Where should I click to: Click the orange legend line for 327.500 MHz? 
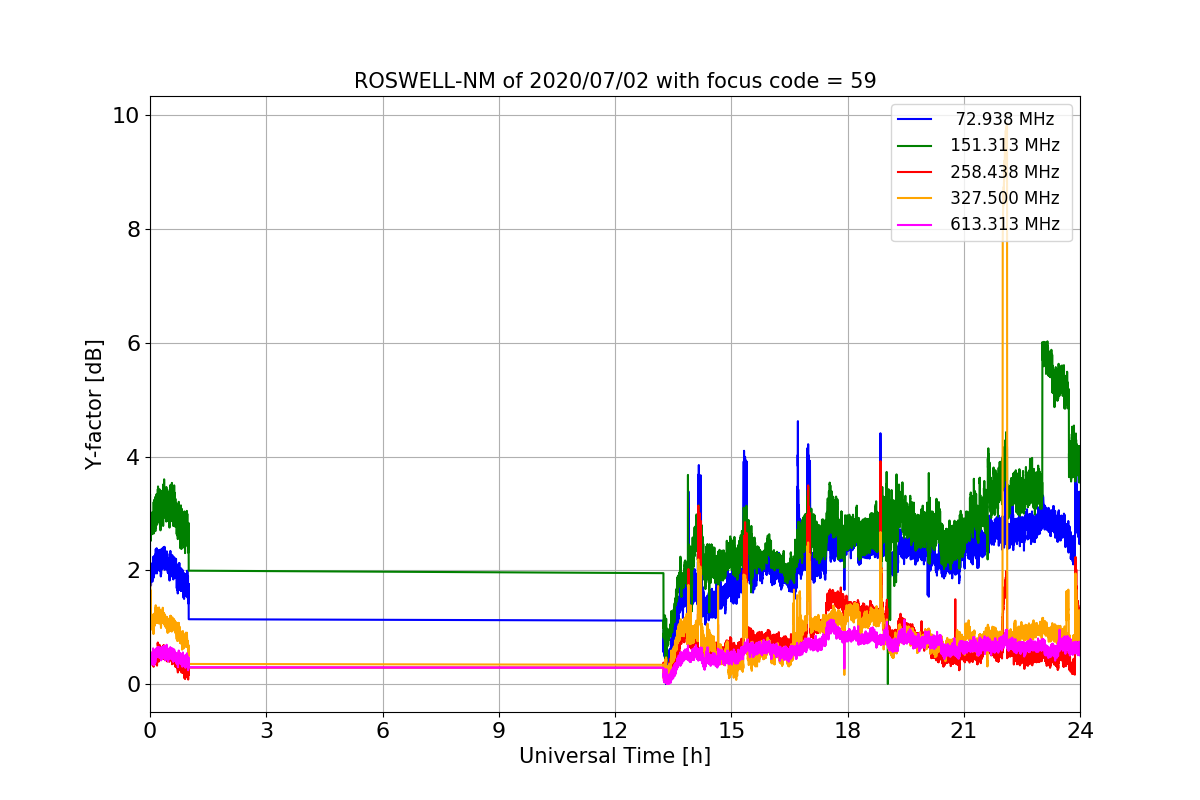(916, 199)
